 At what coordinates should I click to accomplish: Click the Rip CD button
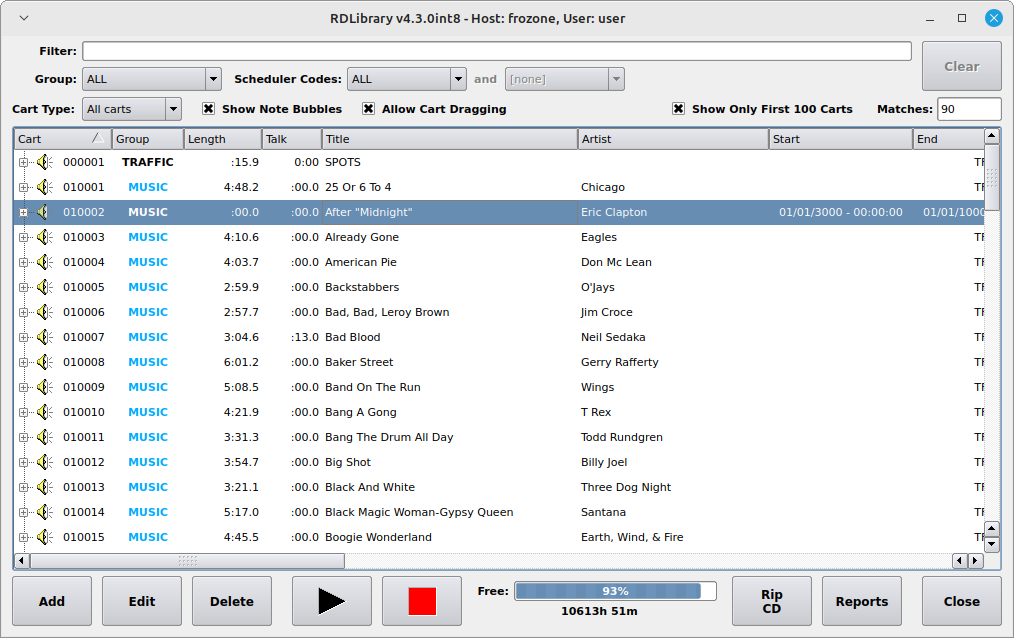[771, 601]
